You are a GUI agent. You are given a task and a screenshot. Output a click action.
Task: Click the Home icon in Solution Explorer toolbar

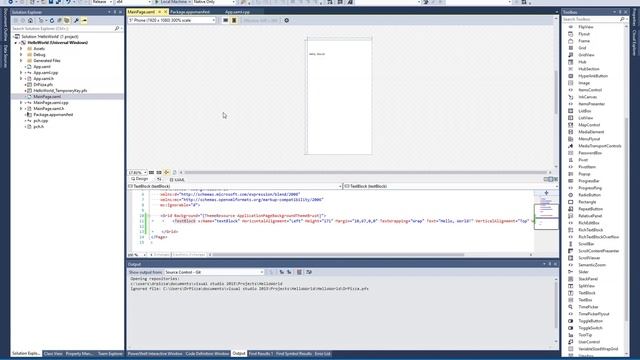pyautogui.click(x=31, y=20)
